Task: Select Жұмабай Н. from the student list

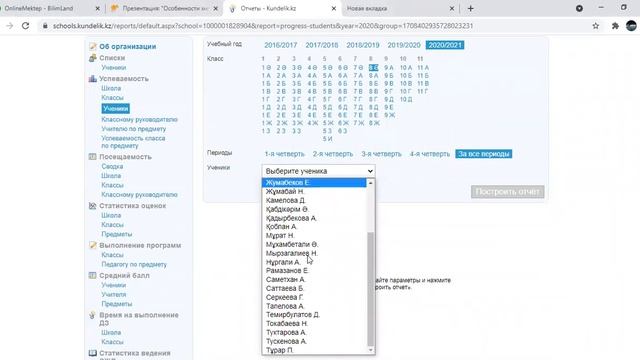Action: [314, 191]
